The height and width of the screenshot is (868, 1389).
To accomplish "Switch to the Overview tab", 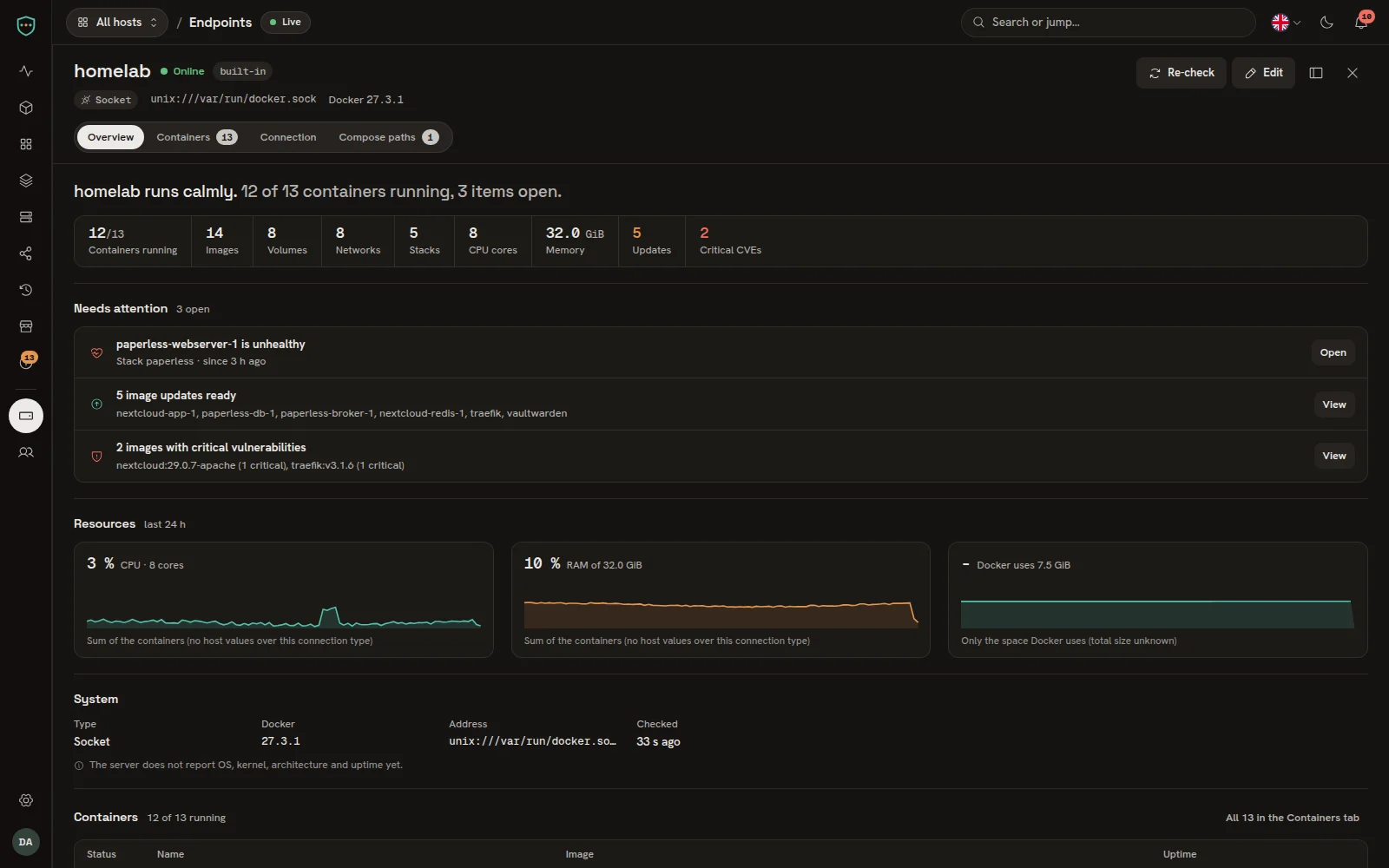I will click(110, 137).
